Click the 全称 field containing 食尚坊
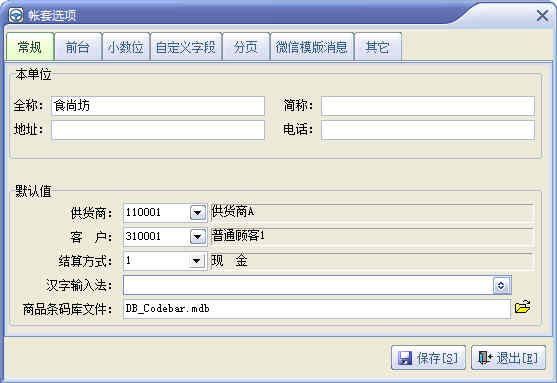This screenshot has height=383, width=557. click(158, 106)
